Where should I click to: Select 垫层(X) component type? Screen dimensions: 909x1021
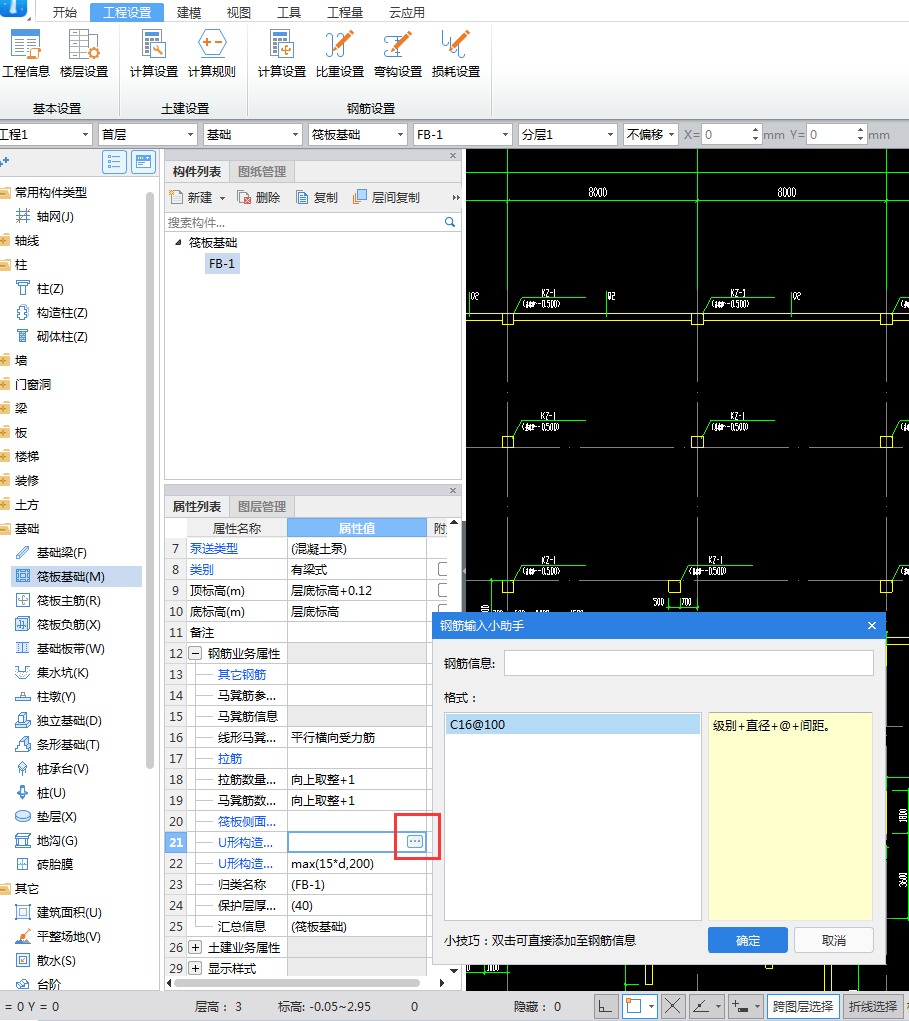[46, 817]
